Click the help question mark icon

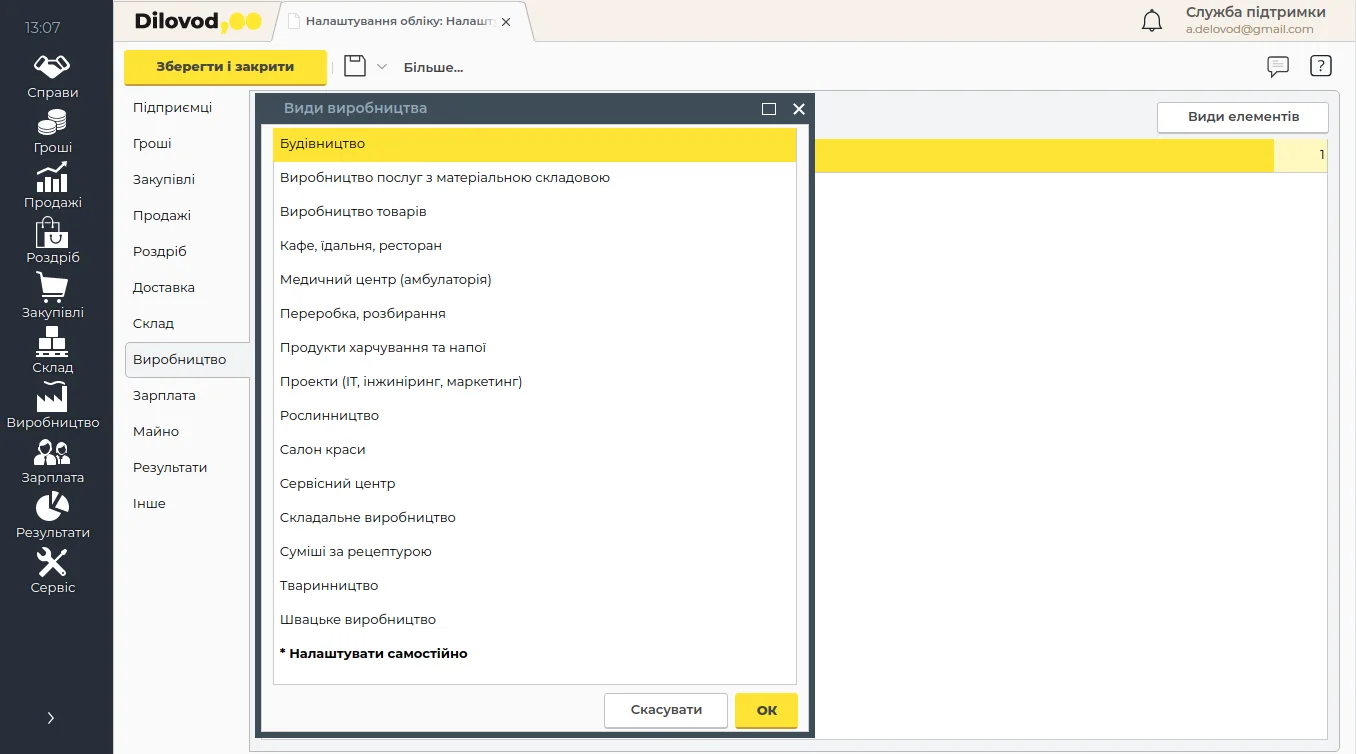(1320, 67)
